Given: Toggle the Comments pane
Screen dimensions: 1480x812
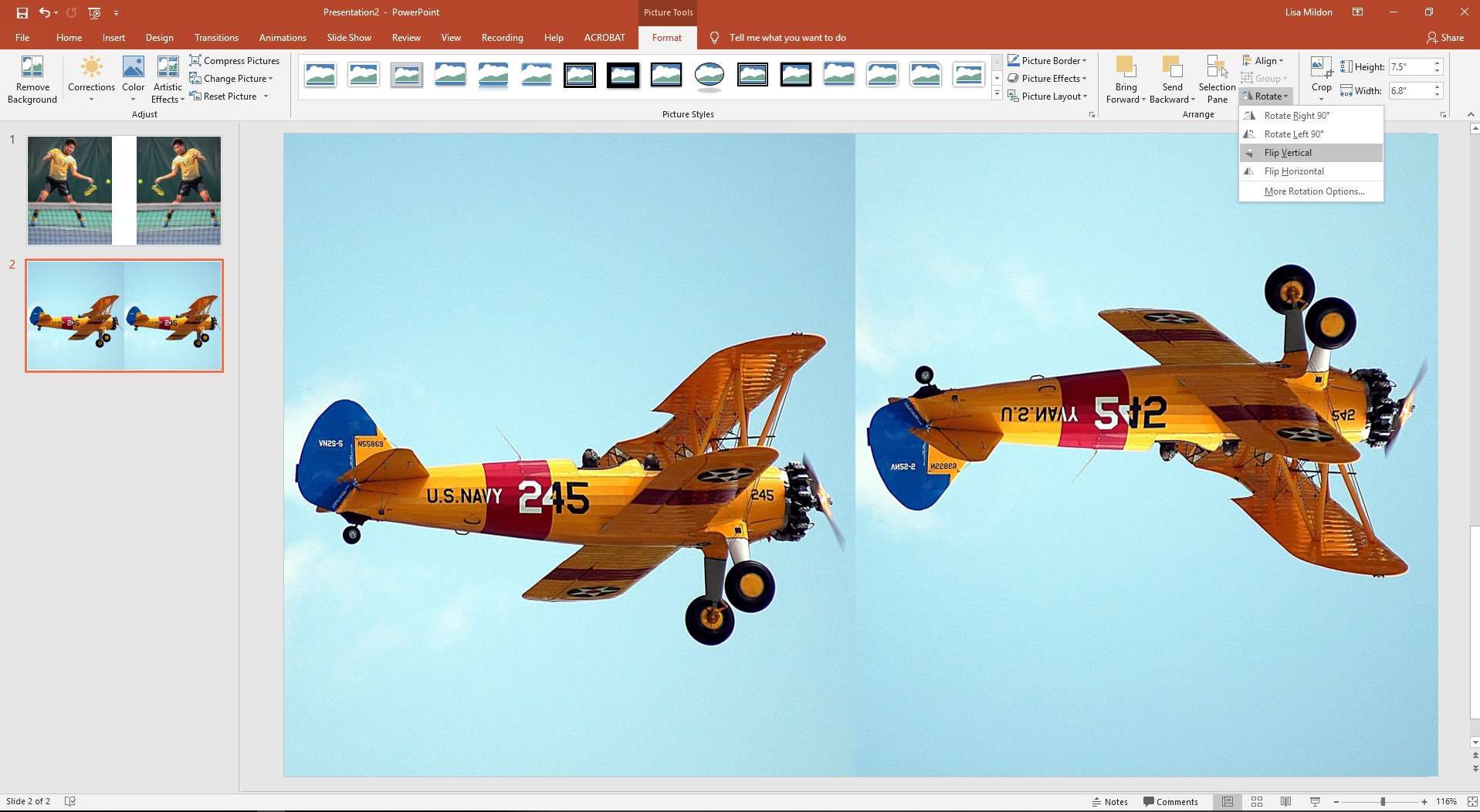Looking at the screenshot, I should click(1170, 802).
